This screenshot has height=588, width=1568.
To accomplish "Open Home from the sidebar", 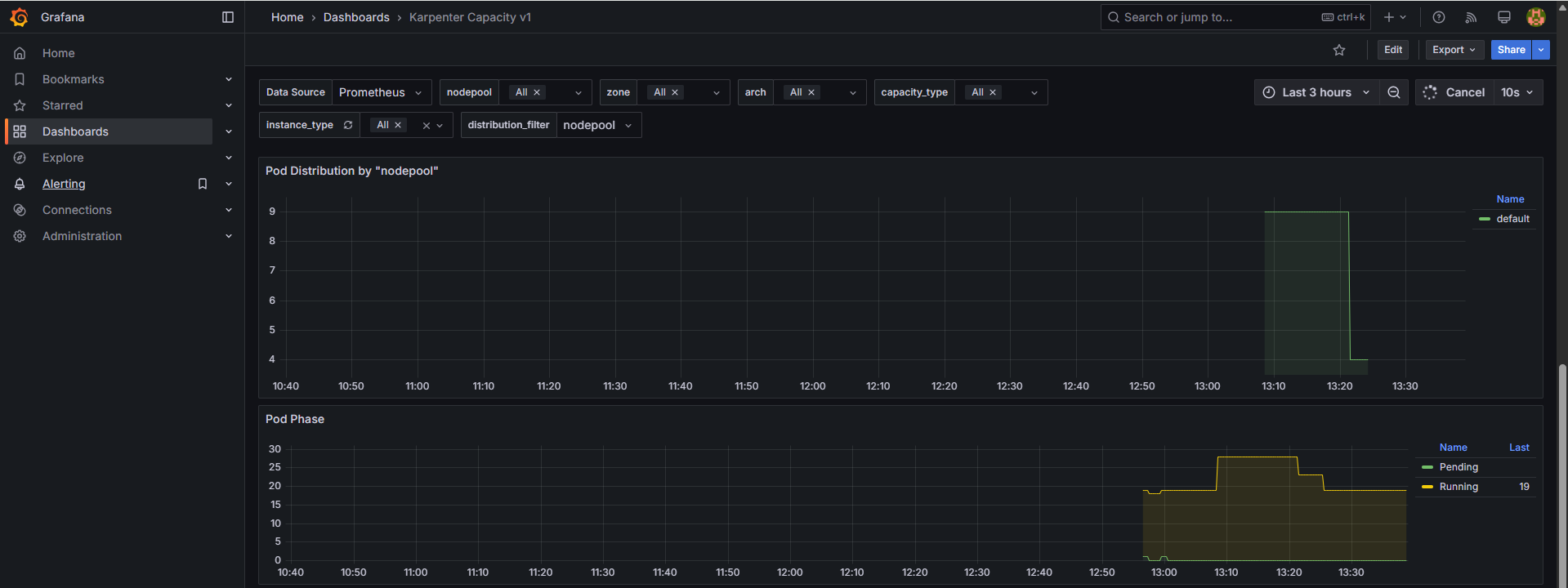I will (x=59, y=53).
